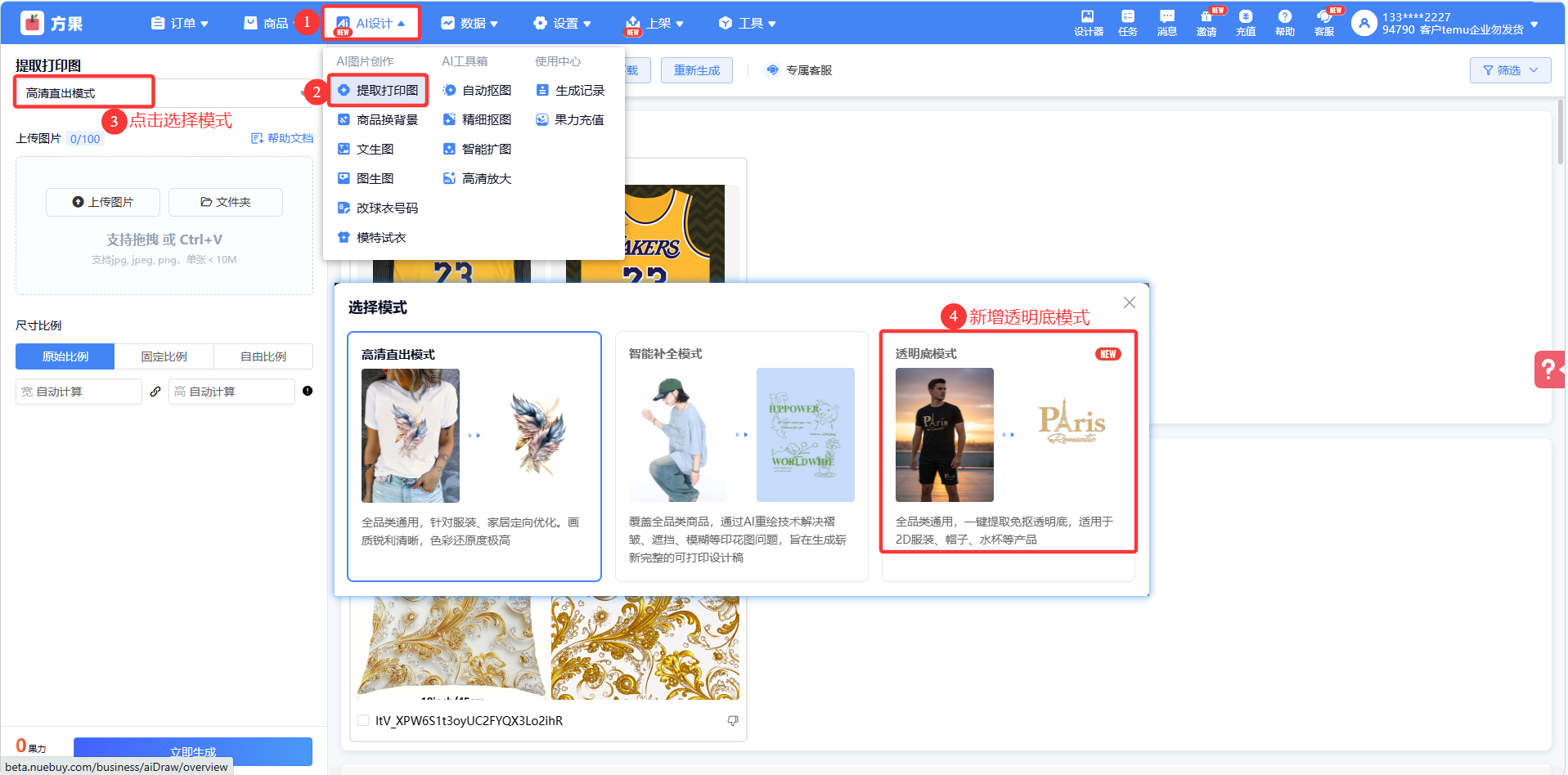Viewport: 1568px width, 775px height.
Task: Select 精细抠图 tool
Action: 478,119
